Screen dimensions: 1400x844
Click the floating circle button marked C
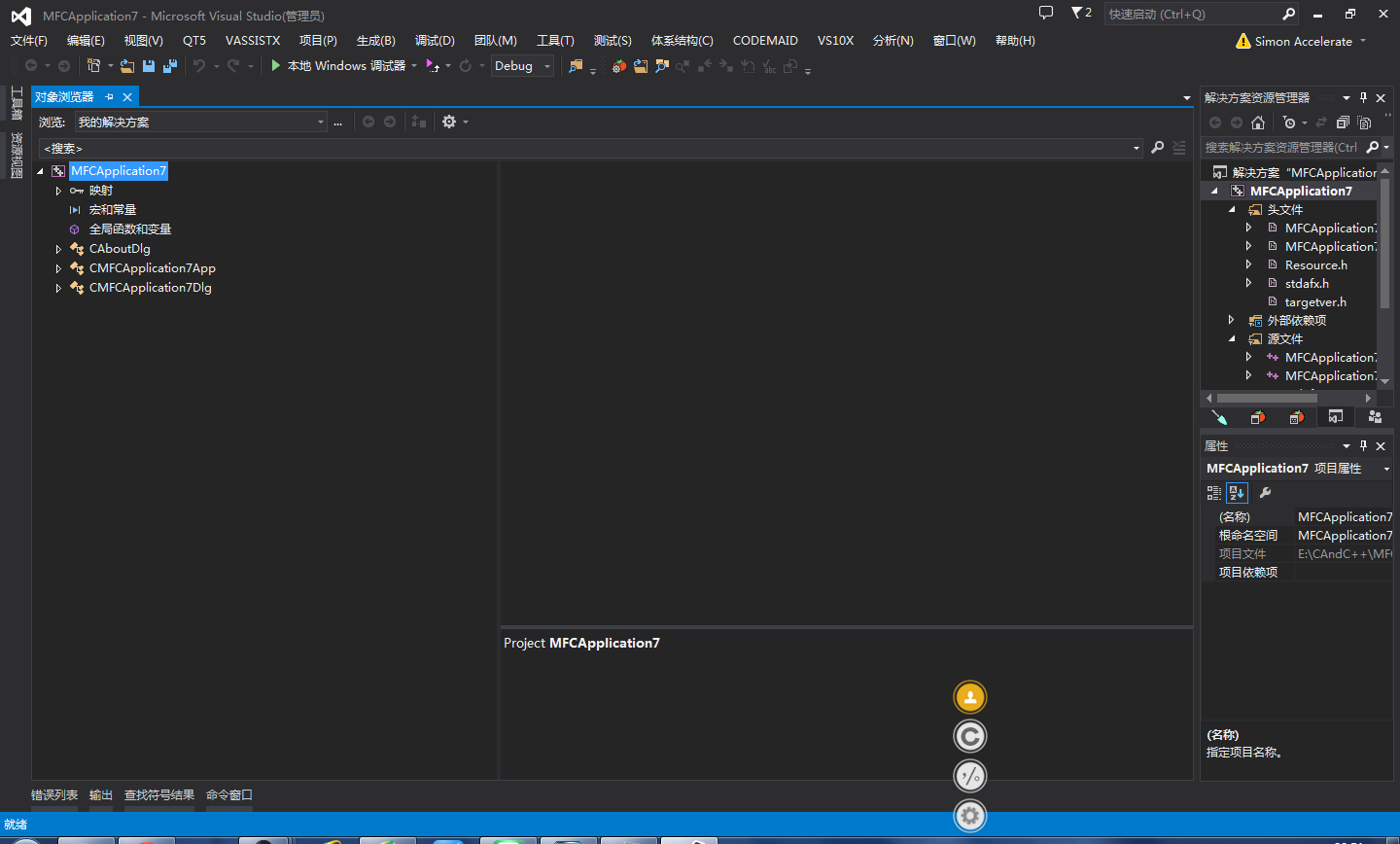tap(970, 736)
